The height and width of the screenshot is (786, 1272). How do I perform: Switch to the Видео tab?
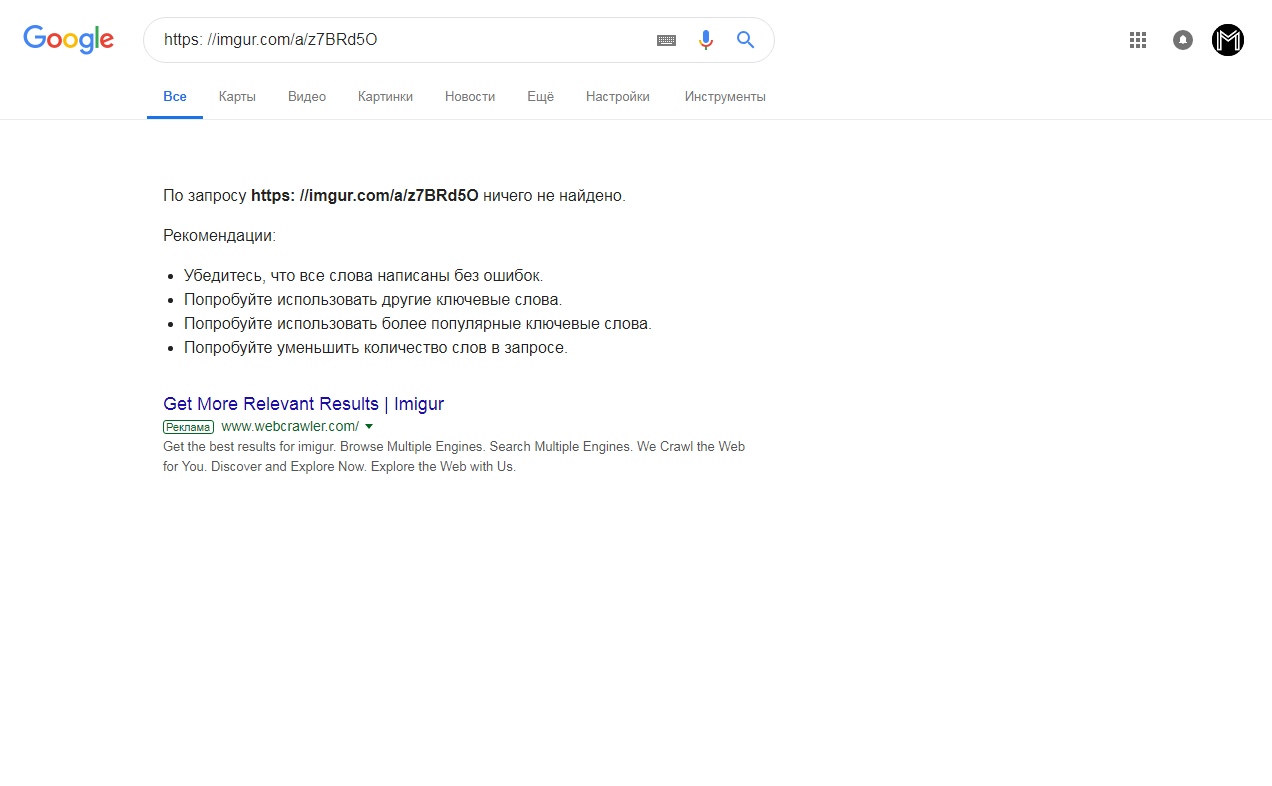[307, 97]
